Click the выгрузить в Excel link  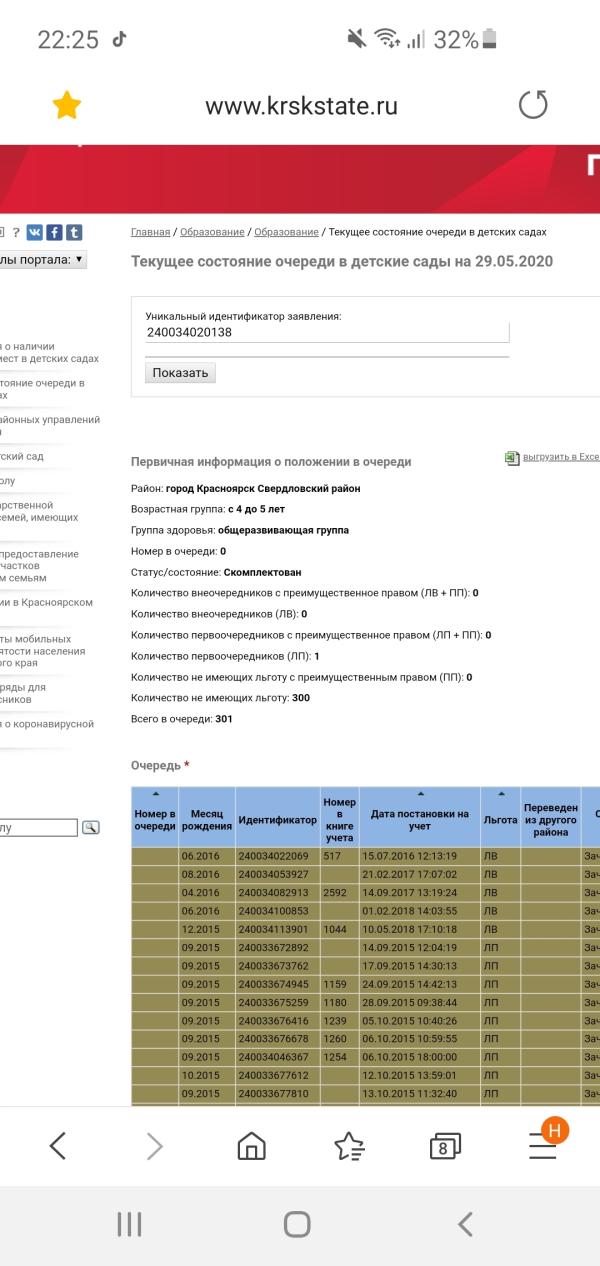point(560,457)
